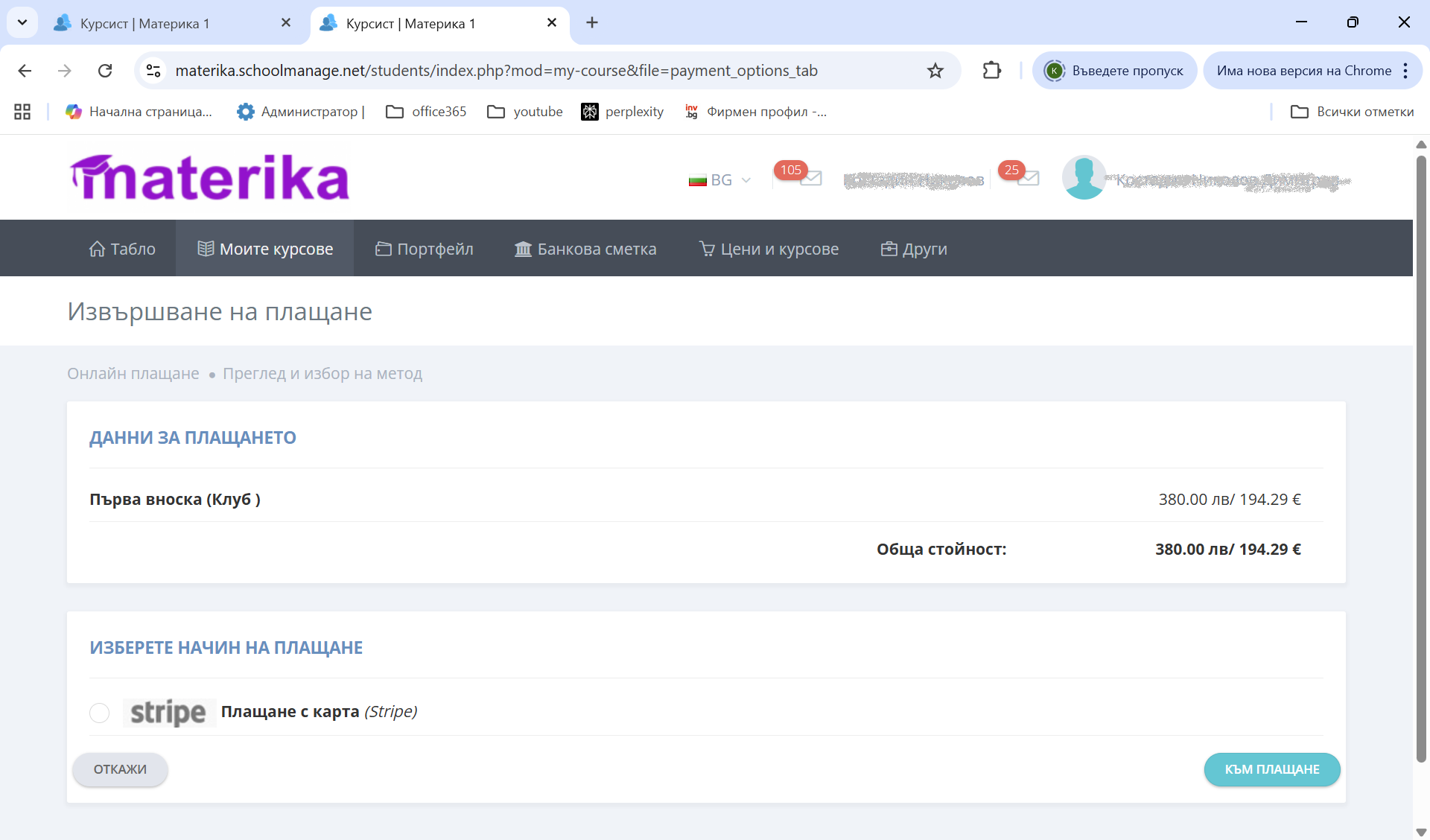Bookmark this page with the star icon
This screenshot has height=840, width=1430.
[x=935, y=71]
